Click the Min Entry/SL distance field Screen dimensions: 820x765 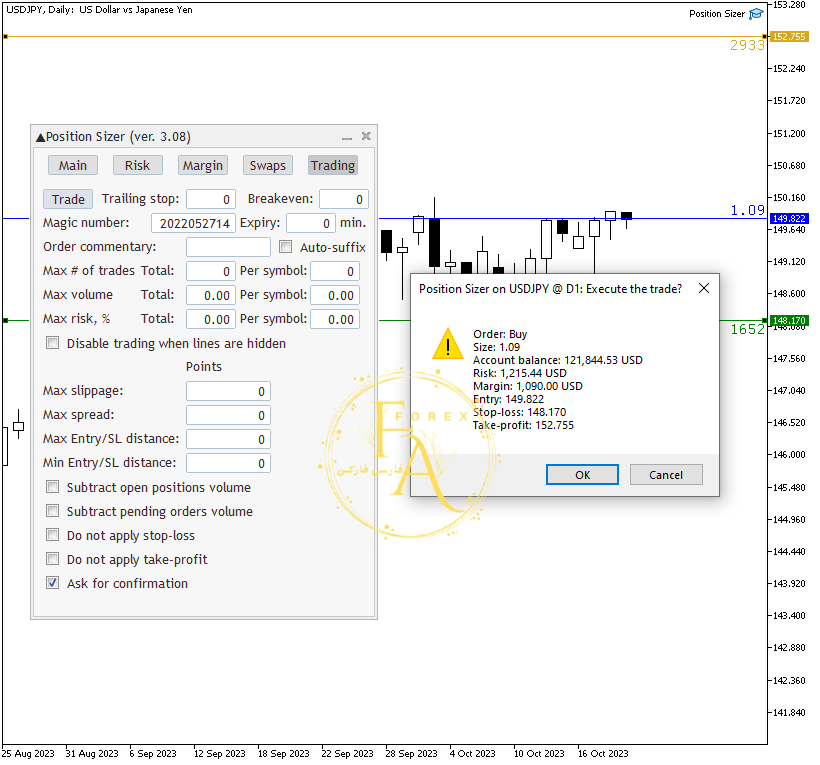tap(228, 464)
